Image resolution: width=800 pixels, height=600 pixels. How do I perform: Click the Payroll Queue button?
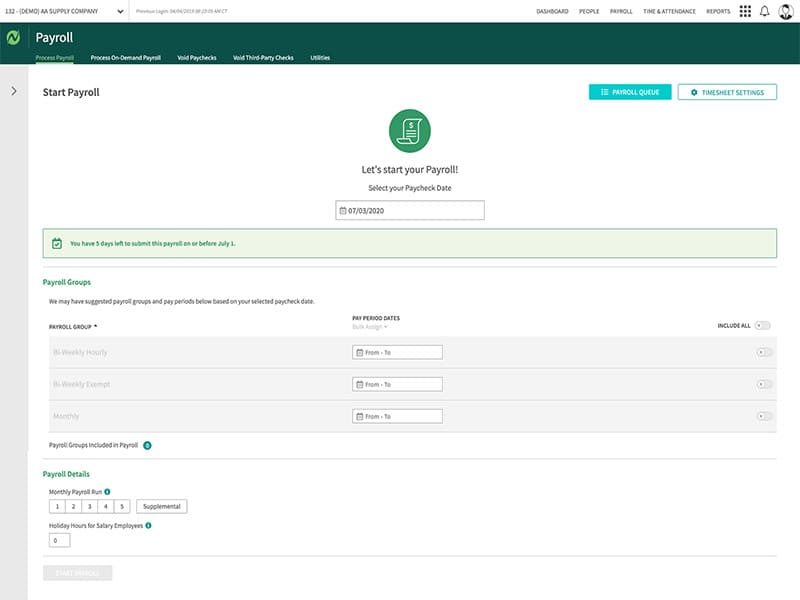(x=630, y=92)
